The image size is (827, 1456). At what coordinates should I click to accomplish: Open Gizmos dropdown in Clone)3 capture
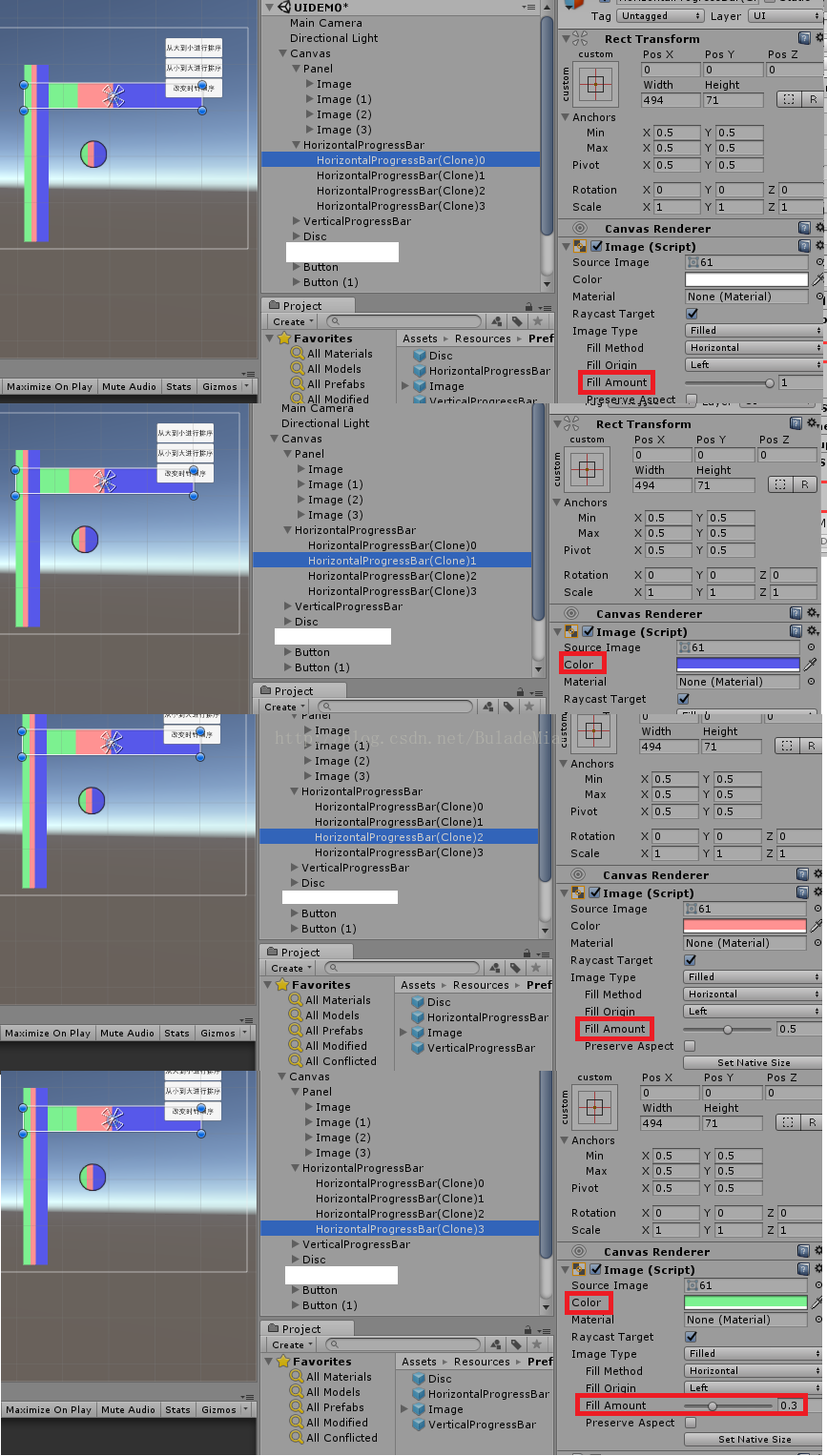pyautogui.click(x=225, y=1410)
